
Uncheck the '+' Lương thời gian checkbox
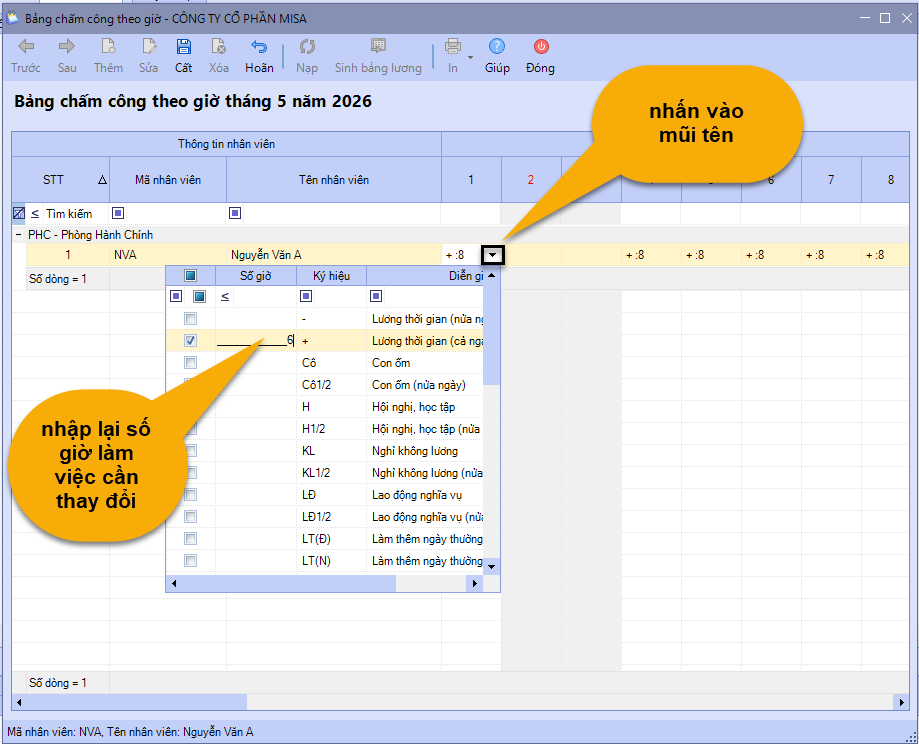coord(190,341)
